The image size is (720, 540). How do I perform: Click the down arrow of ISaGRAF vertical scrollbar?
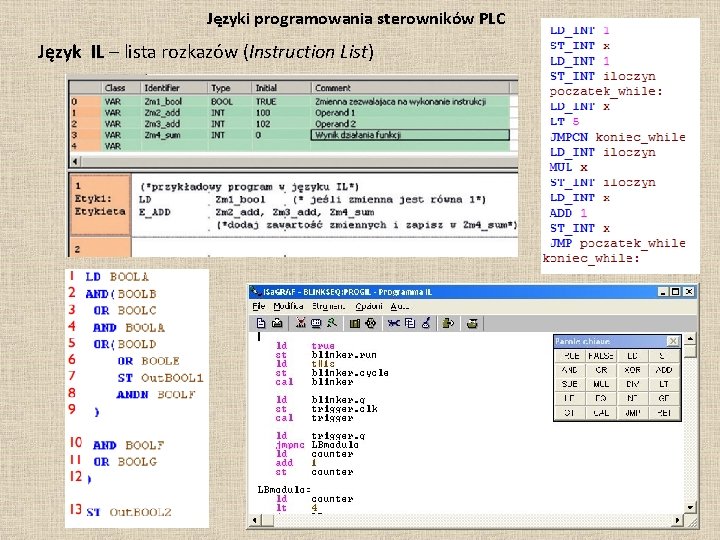[x=690, y=507]
